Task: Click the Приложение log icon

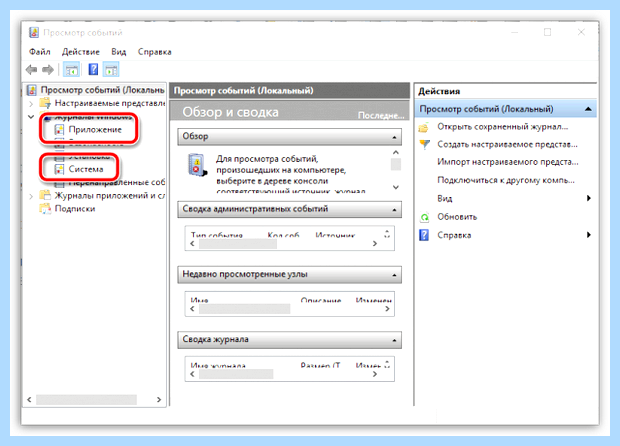Action: pyautogui.click(x=59, y=130)
